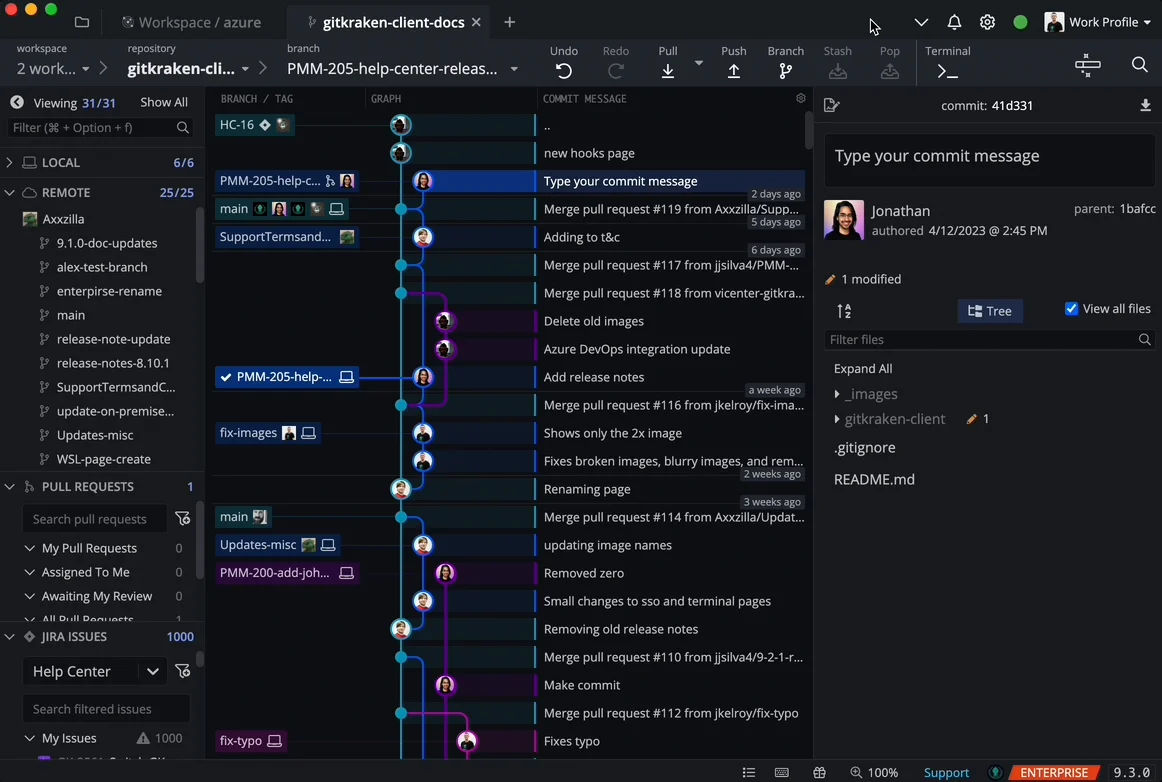Push commits with the Push icon
The height and width of the screenshot is (782, 1162).
click(x=734, y=71)
